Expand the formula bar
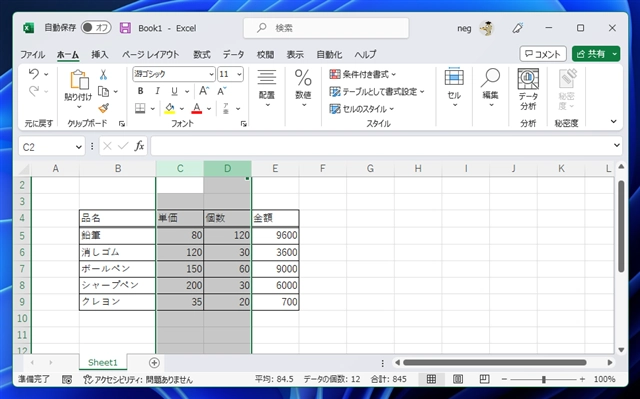640x399 pixels. tap(617, 145)
